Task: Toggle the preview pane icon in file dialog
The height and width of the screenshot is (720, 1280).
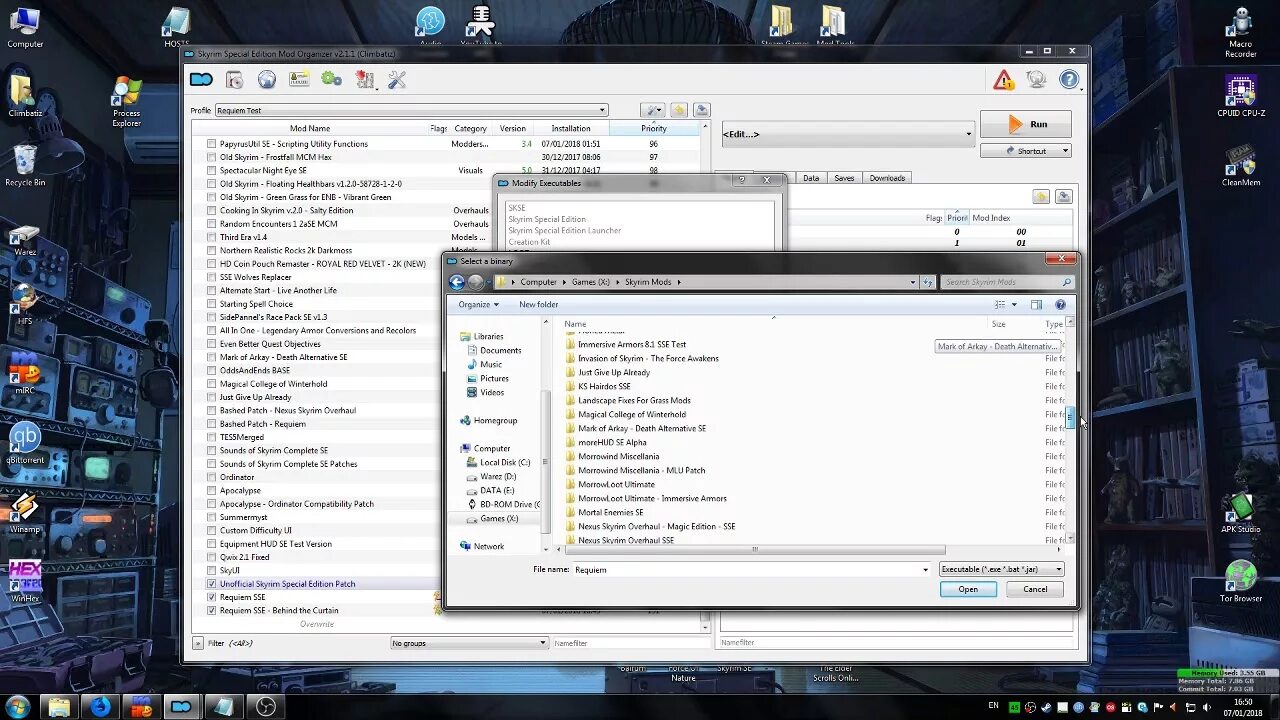Action: click(x=1036, y=304)
